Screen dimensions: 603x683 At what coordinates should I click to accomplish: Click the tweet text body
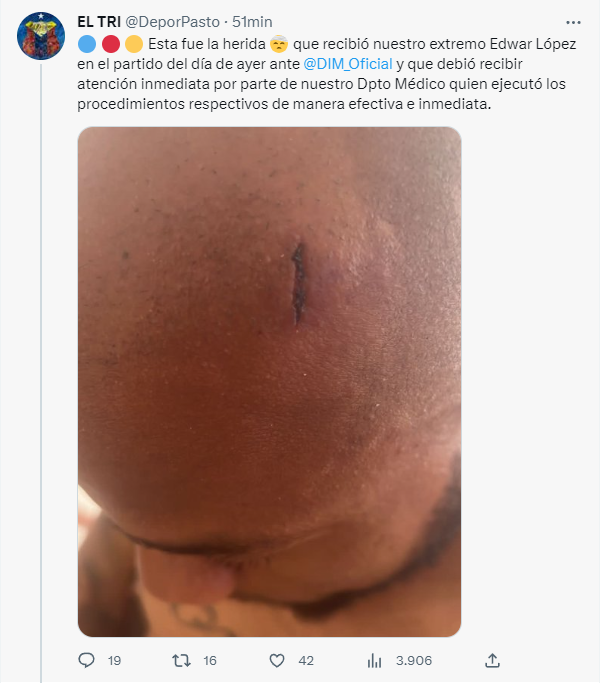(x=327, y=74)
